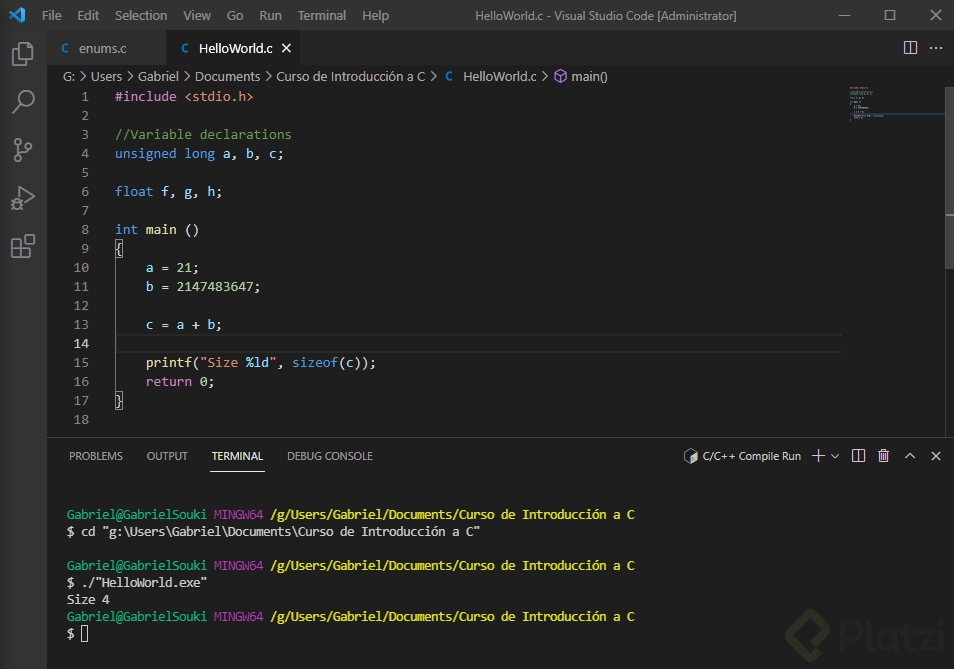Maximize the VS Code window
The height and width of the screenshot is (669, 954).
pos(890,15)
